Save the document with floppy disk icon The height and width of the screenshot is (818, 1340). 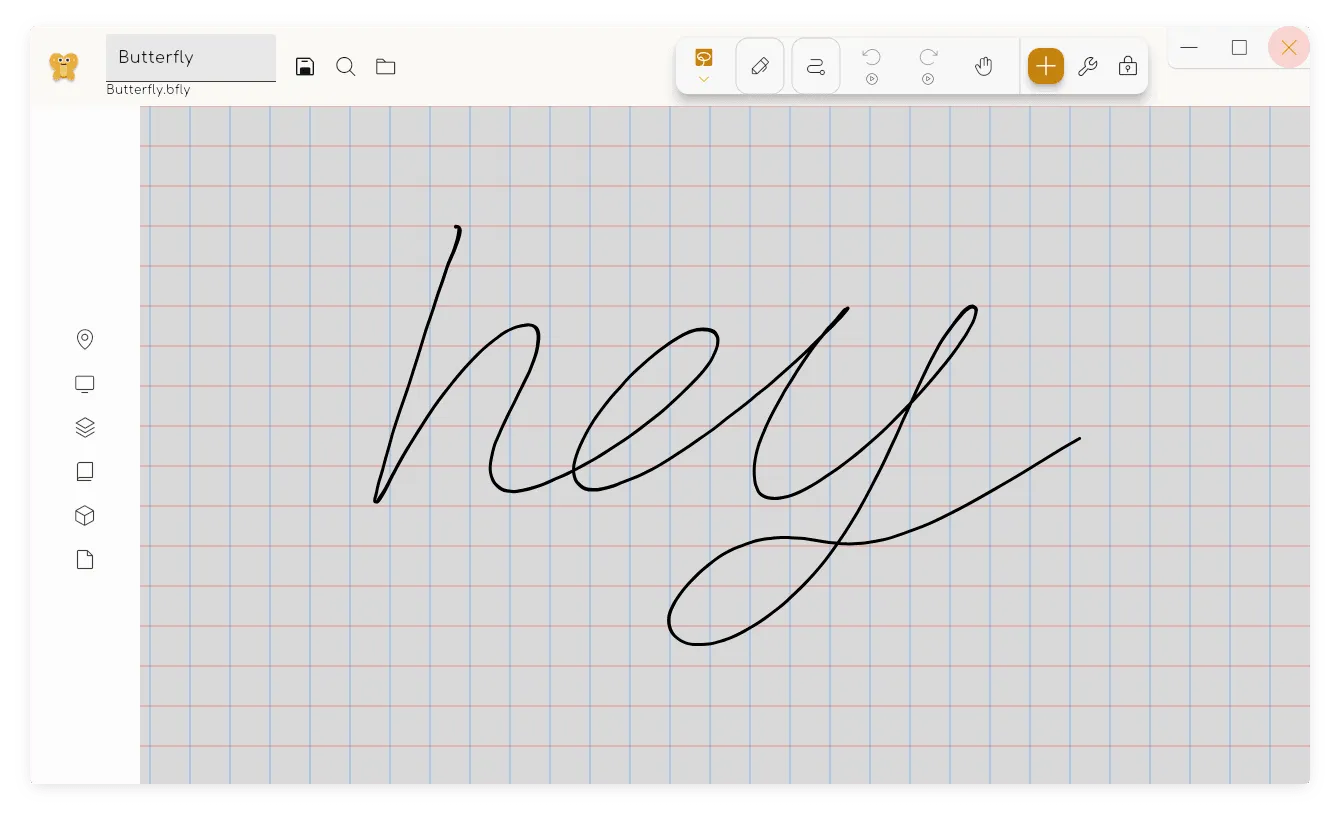click(x=305, y=67)
